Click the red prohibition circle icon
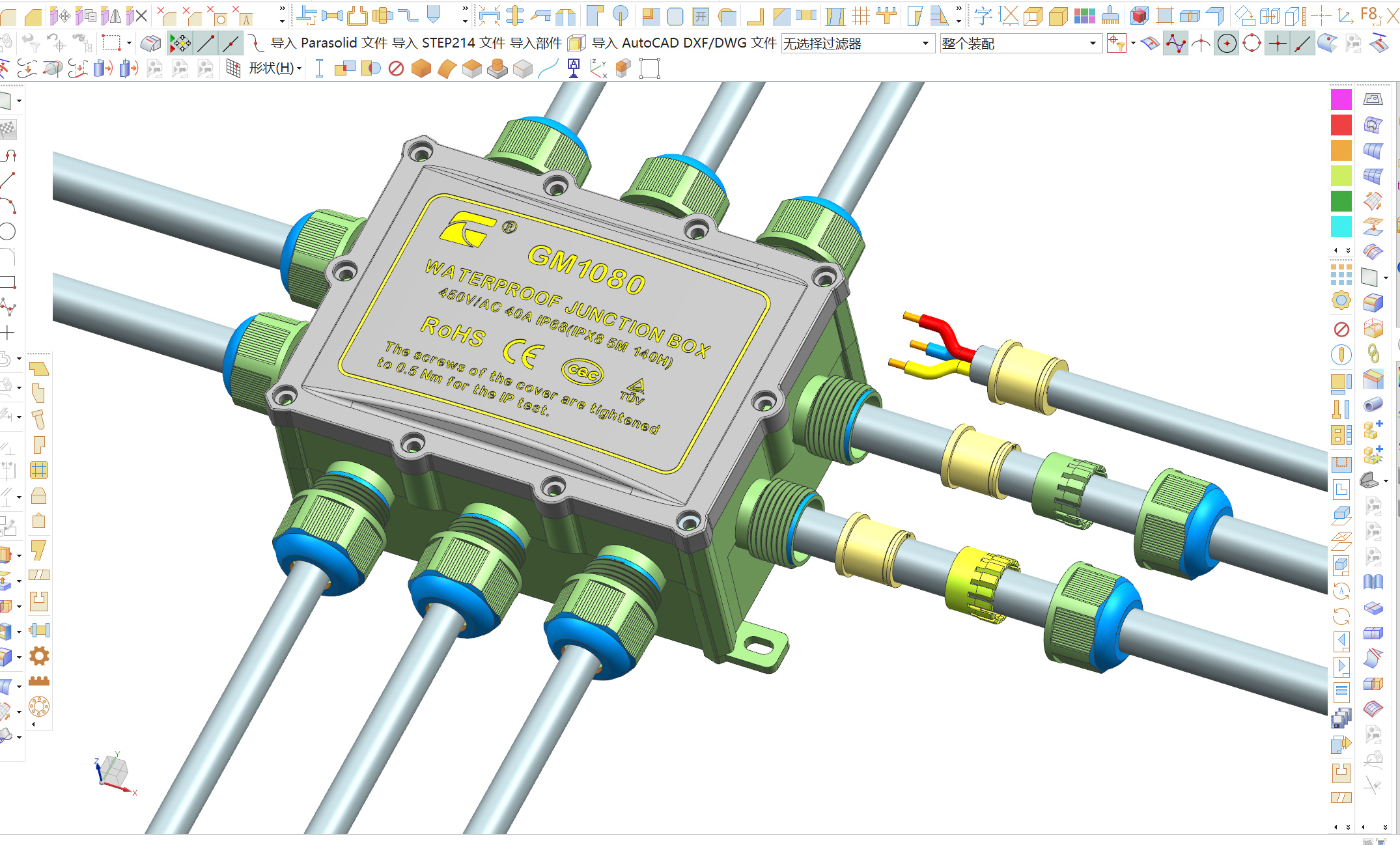The width and height of the screenshot is (1400, 845). (x=396, y=68)
